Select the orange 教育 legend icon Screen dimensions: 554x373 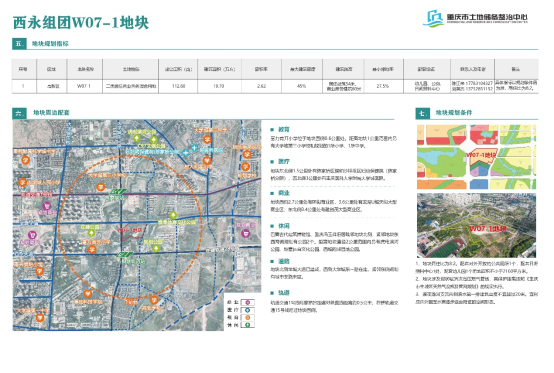248,317
